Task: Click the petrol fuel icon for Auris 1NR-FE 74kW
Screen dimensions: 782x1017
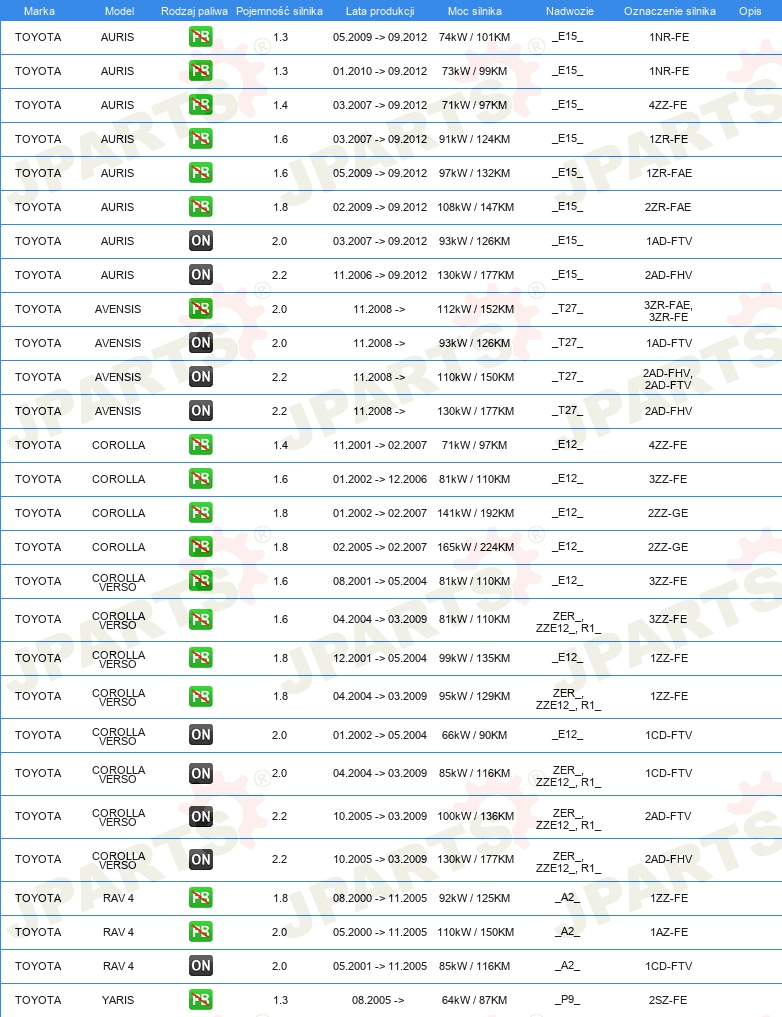Action: point(201,37)
